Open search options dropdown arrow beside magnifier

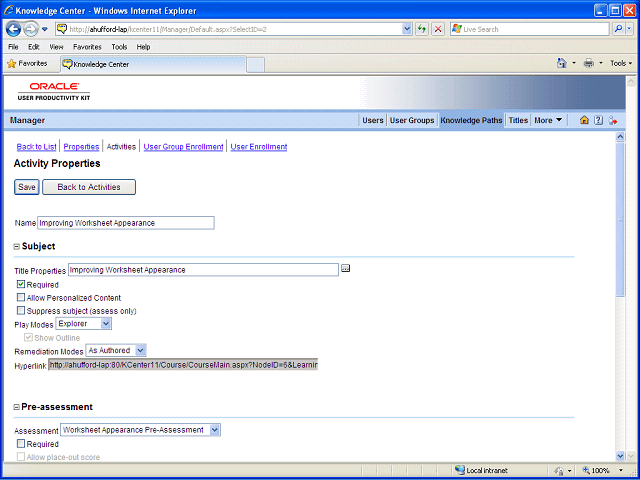pyautogui.click(x=629, y=29)
